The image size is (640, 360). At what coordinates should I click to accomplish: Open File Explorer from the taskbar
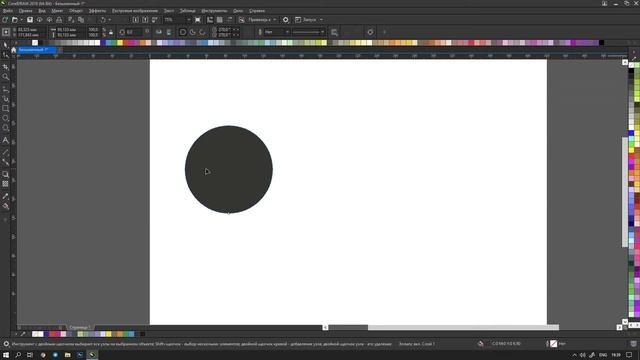[x=67, y=355]
